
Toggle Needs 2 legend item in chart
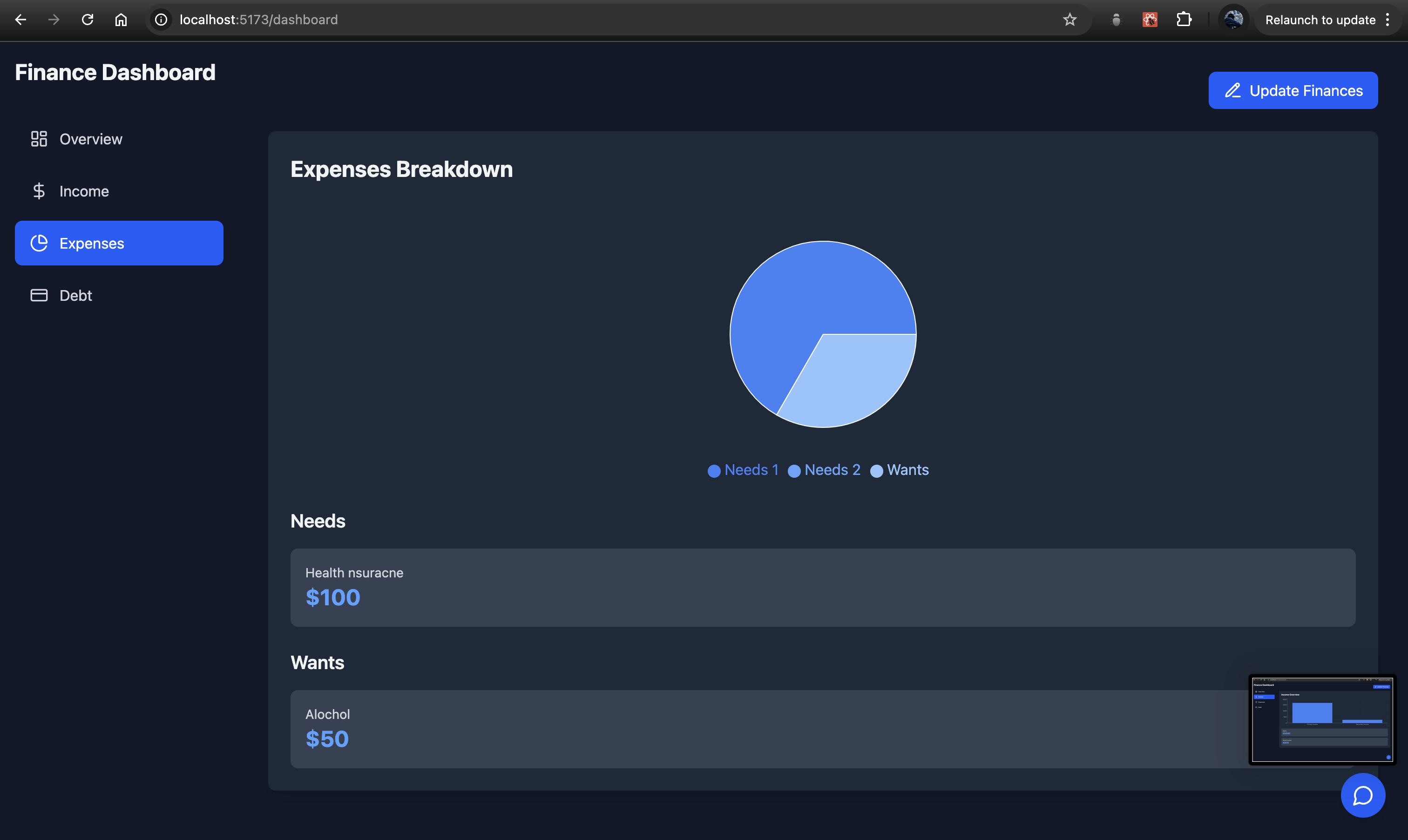[824, 470]
